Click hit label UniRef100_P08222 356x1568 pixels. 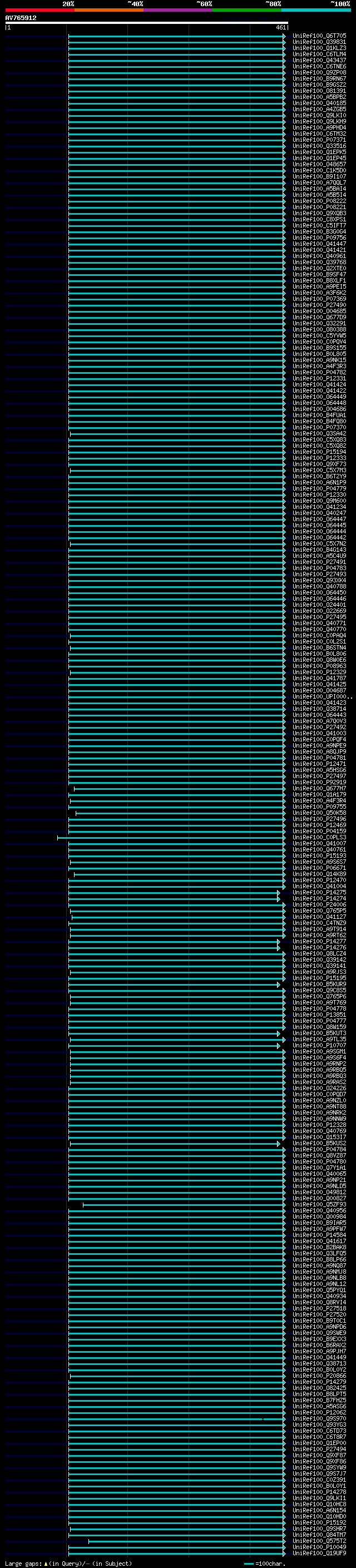coord(319,201)
